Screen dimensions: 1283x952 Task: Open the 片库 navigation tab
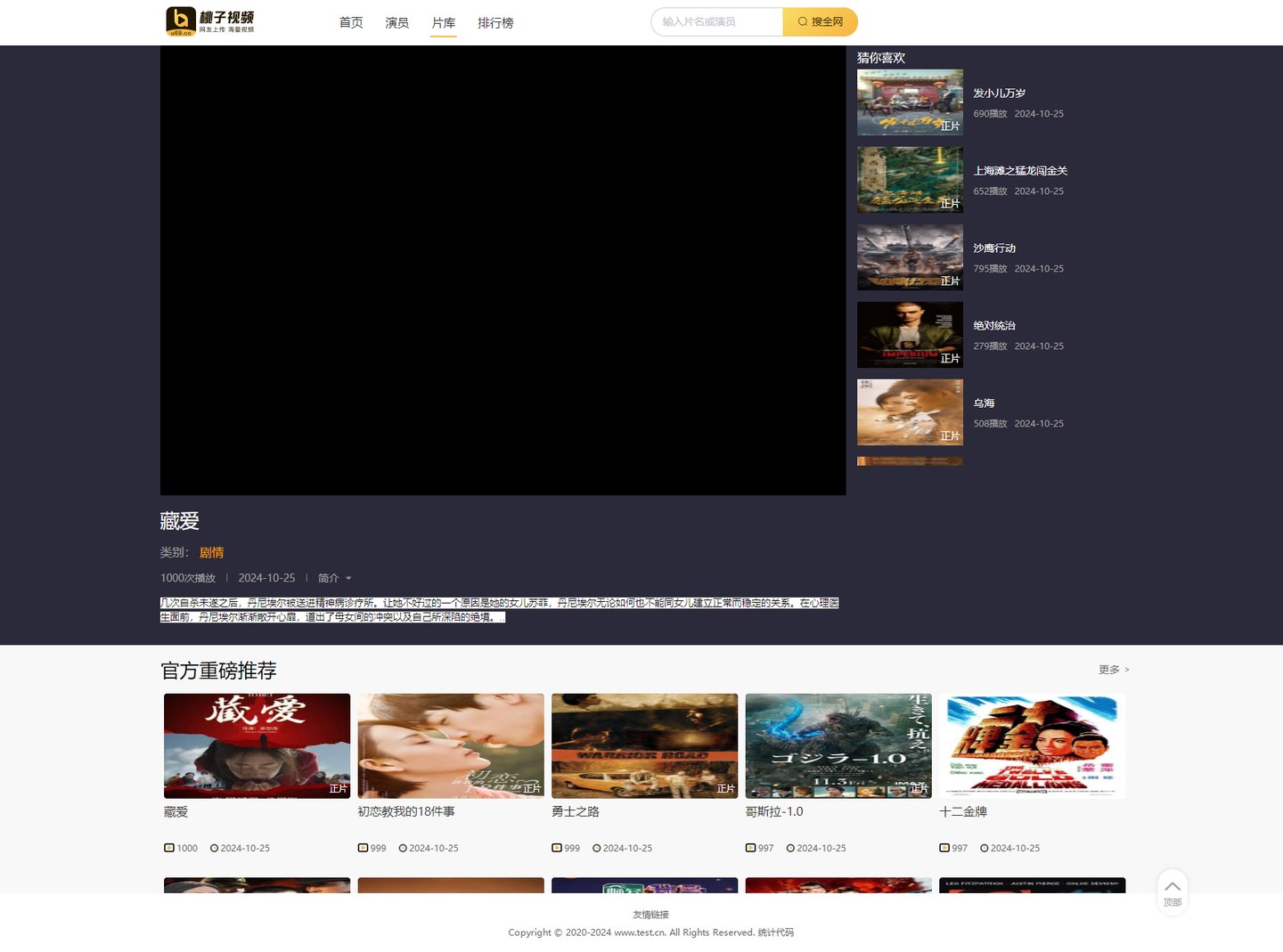[444, 22]
